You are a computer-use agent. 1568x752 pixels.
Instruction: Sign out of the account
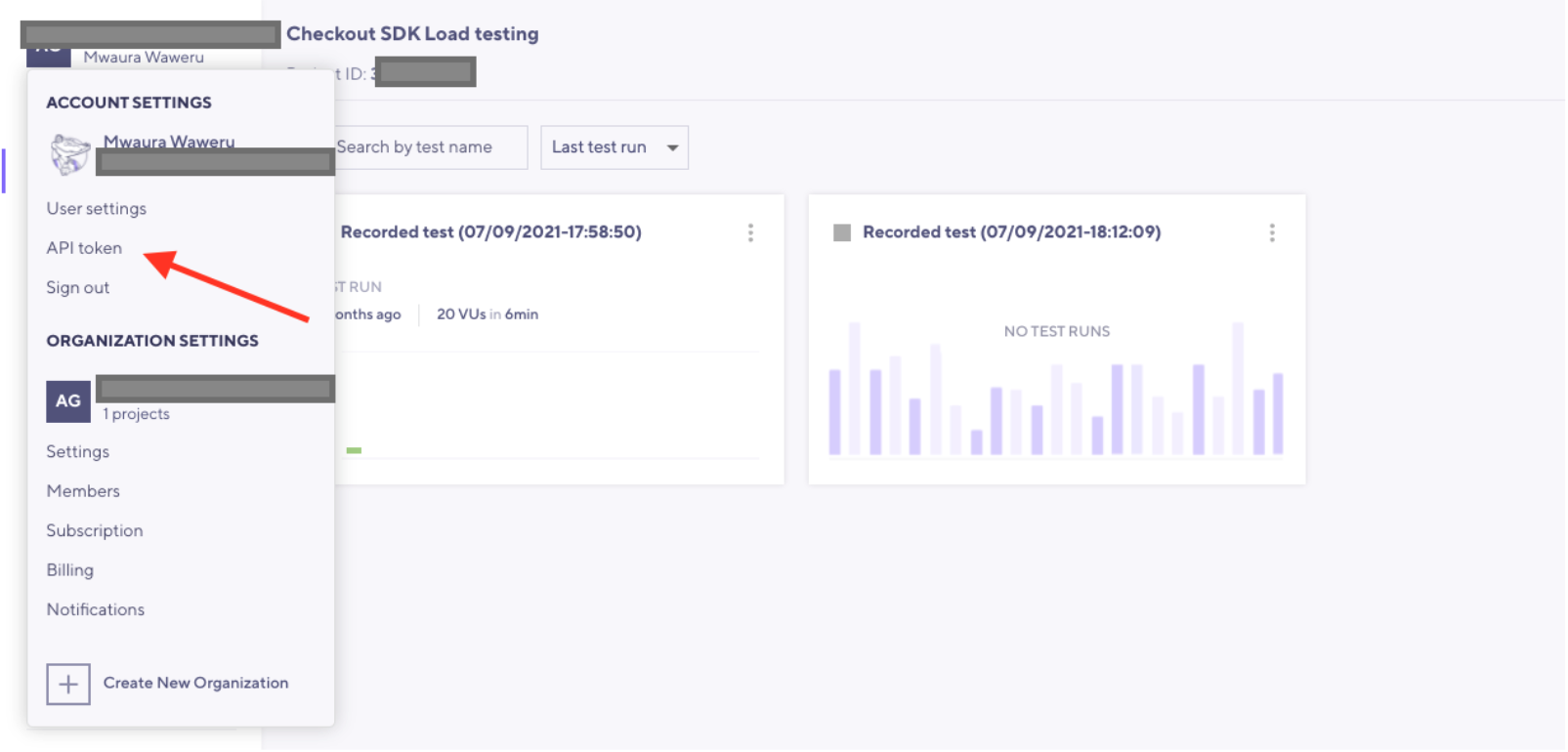coord(77,288)
